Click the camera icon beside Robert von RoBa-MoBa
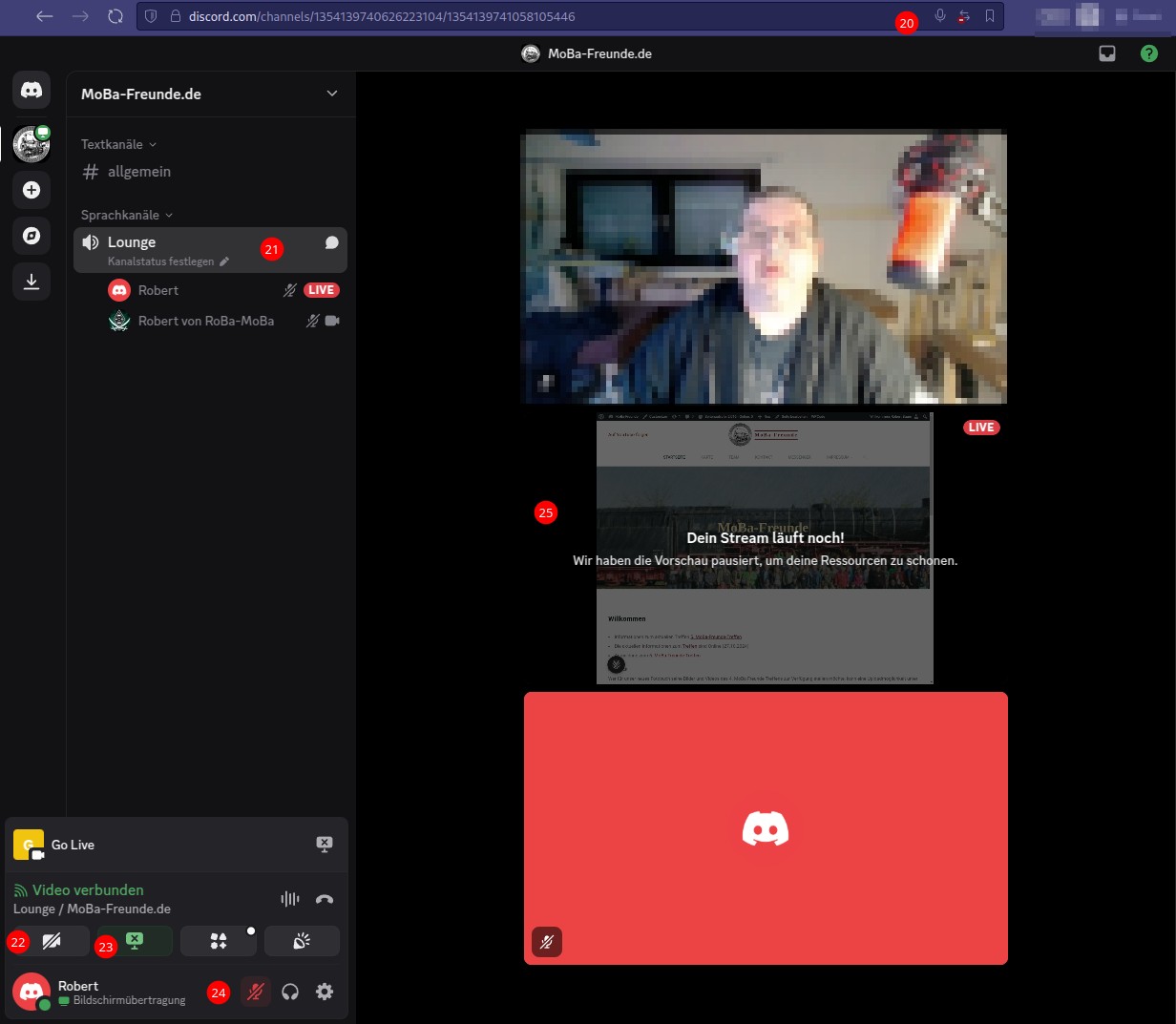This screenshot has height=1024, width=1176. [x=332, y=321]
